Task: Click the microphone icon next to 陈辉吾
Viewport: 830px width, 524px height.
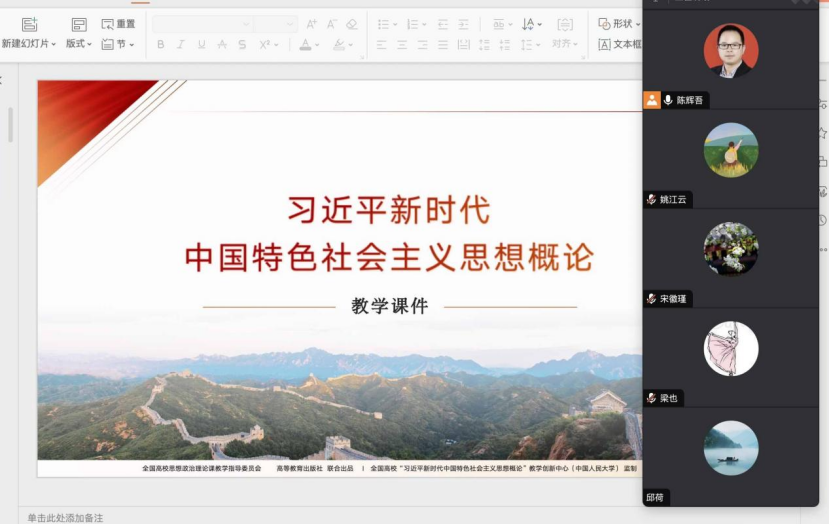Action: tap(668, 100)
